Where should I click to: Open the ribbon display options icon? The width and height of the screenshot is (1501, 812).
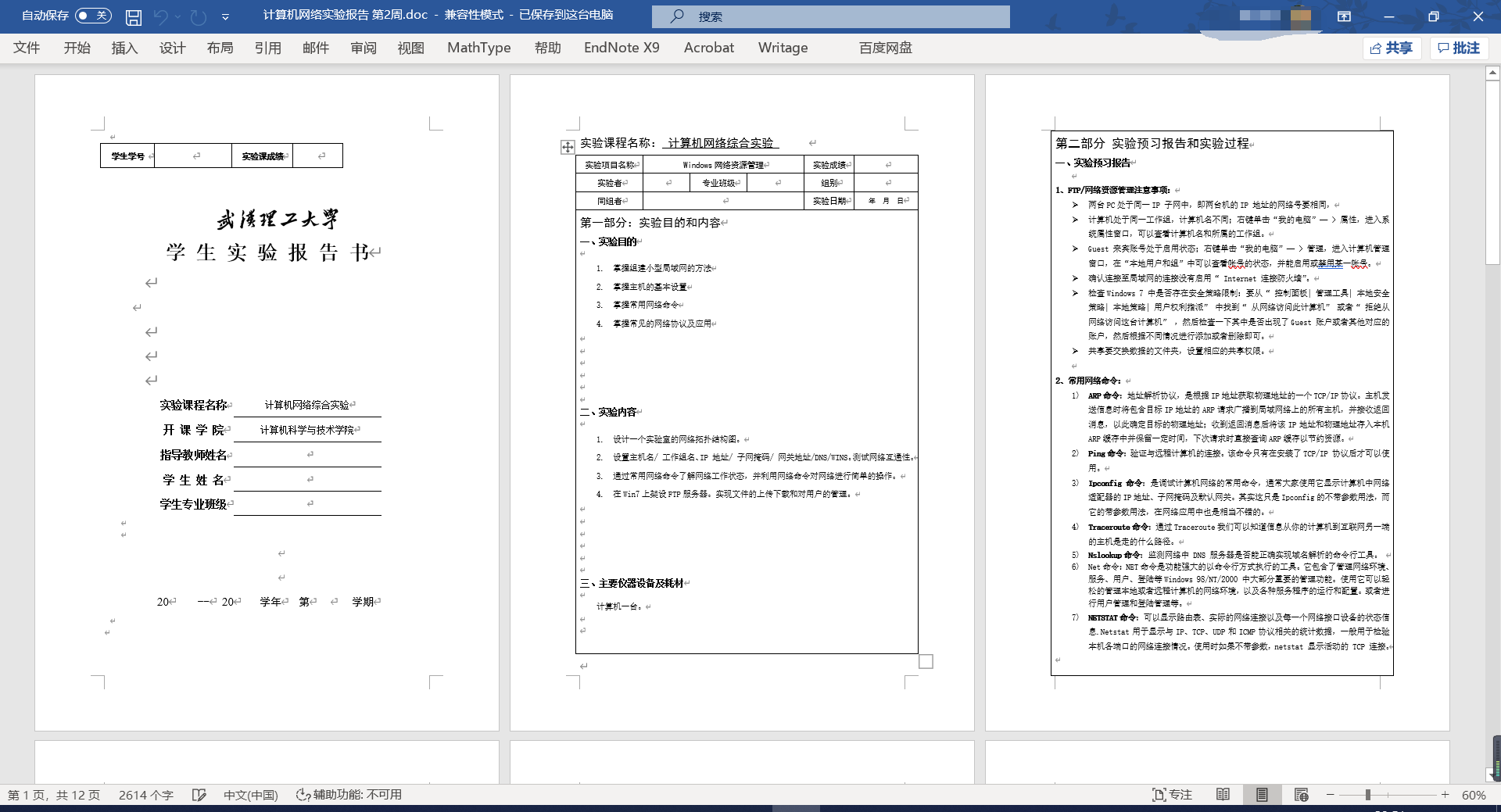click(x=1344, y=16)
